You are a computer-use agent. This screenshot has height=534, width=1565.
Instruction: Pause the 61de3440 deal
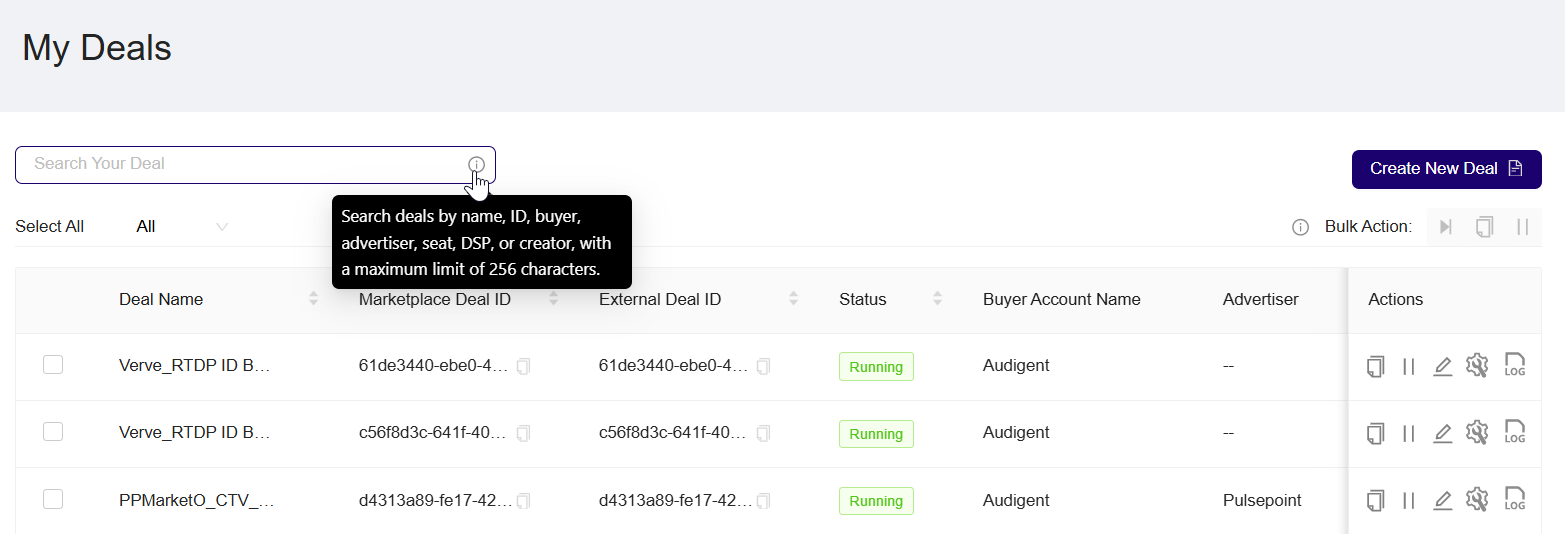click(x=1409, y=366)
